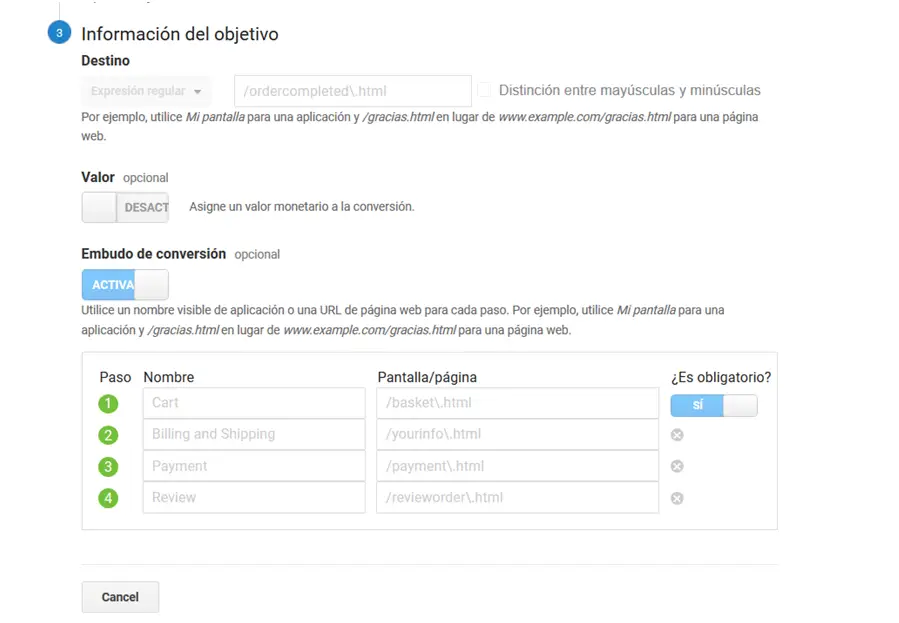Click the Cancel button

click(x=119, y=596)
